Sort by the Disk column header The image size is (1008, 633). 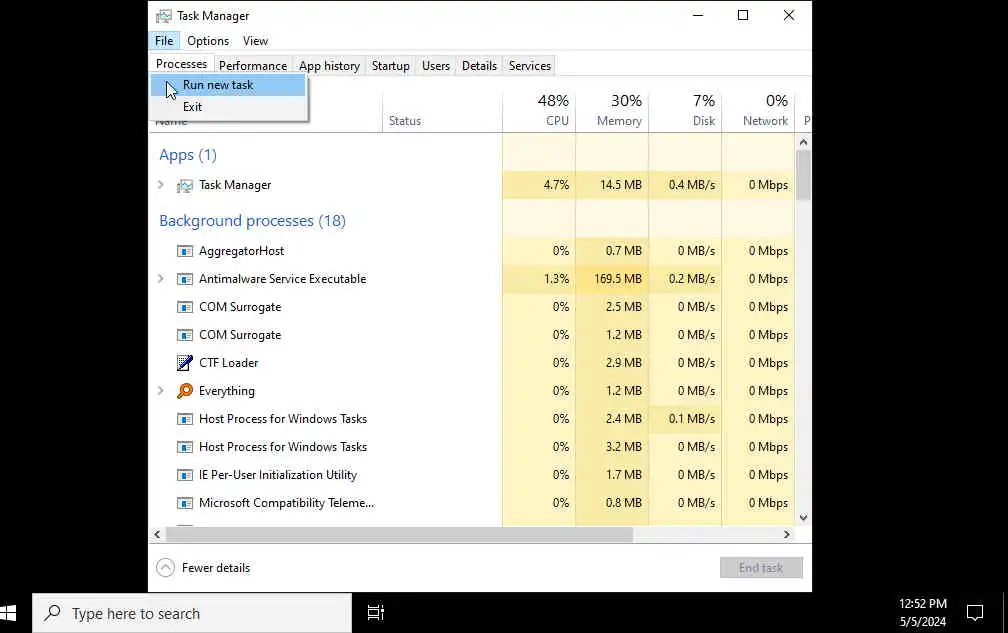click(x=685, y=111)
